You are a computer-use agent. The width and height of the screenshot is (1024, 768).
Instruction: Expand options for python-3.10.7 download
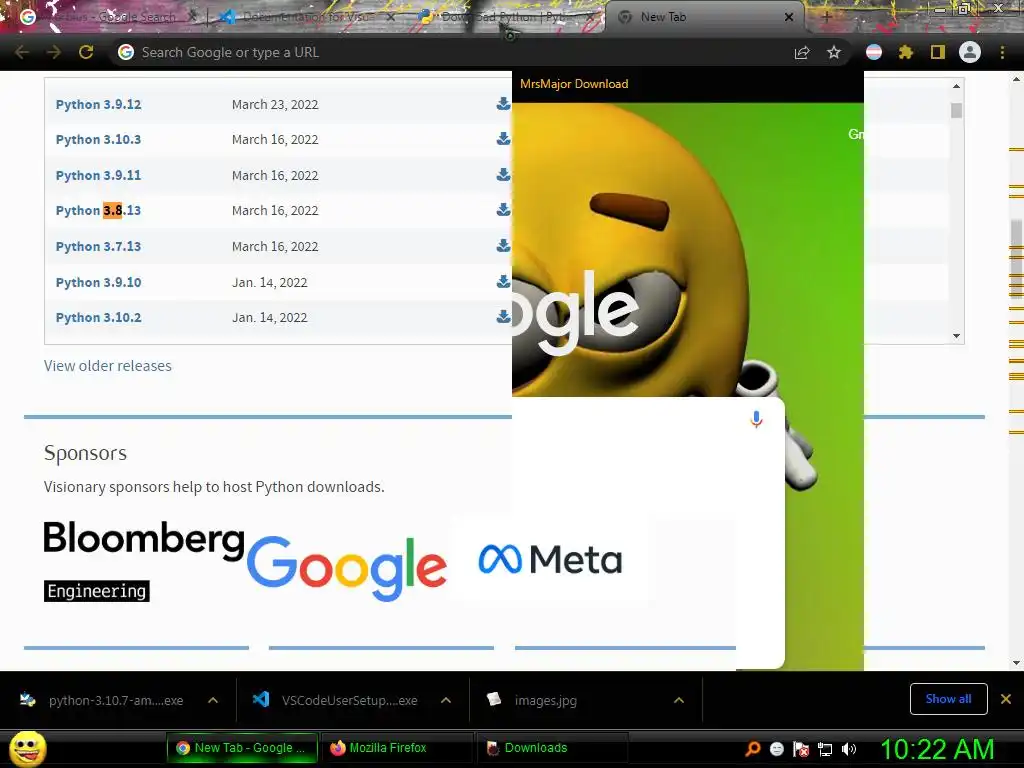pyautogui.click(x=213, y=700)
